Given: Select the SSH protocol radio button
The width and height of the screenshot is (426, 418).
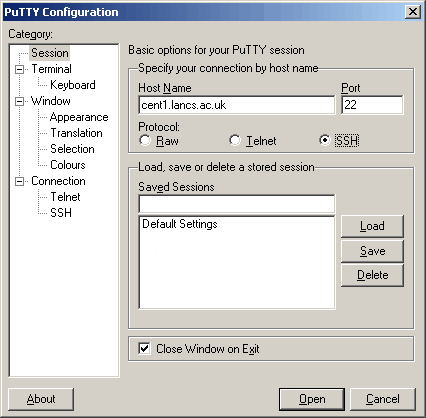Looking at the screenshot, I should click(x=325, y=140).
